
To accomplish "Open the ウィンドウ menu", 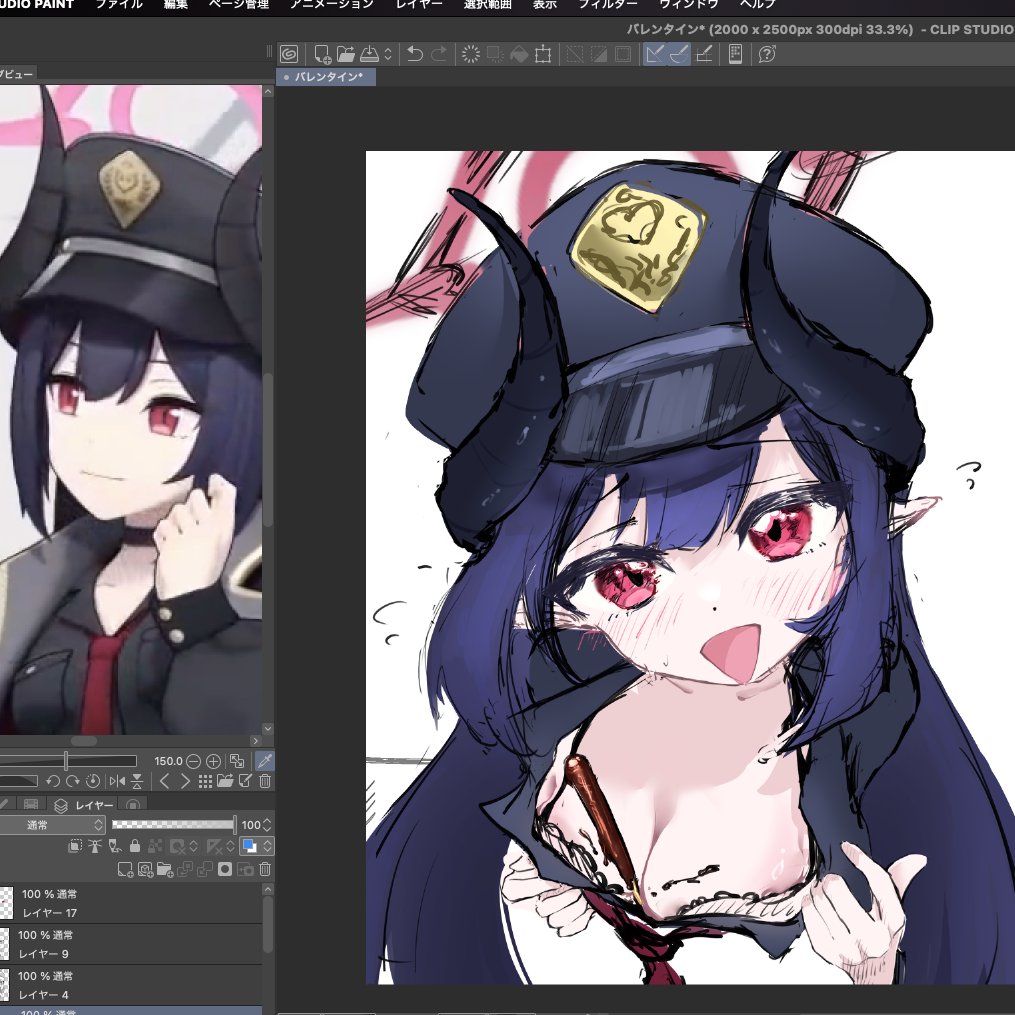I will pyautogui.click(x=689, y=5).
